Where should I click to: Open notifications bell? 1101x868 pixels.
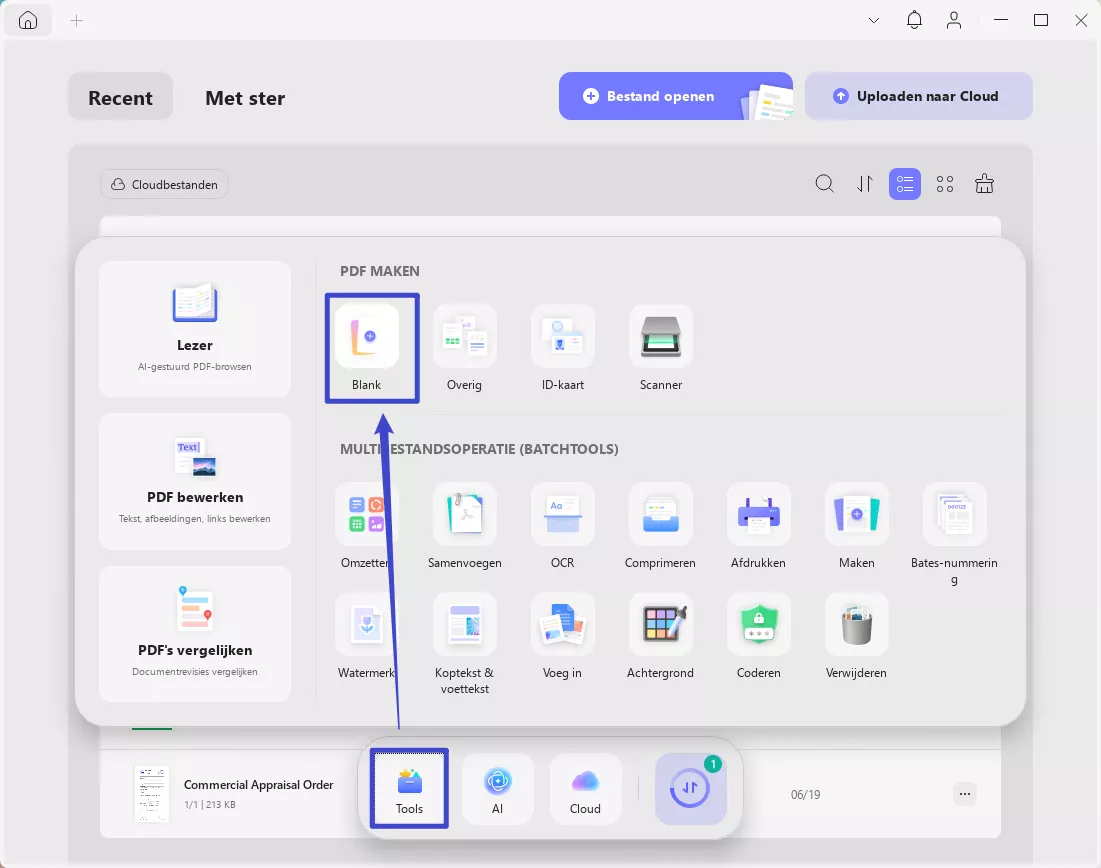(x=914, y=20)
